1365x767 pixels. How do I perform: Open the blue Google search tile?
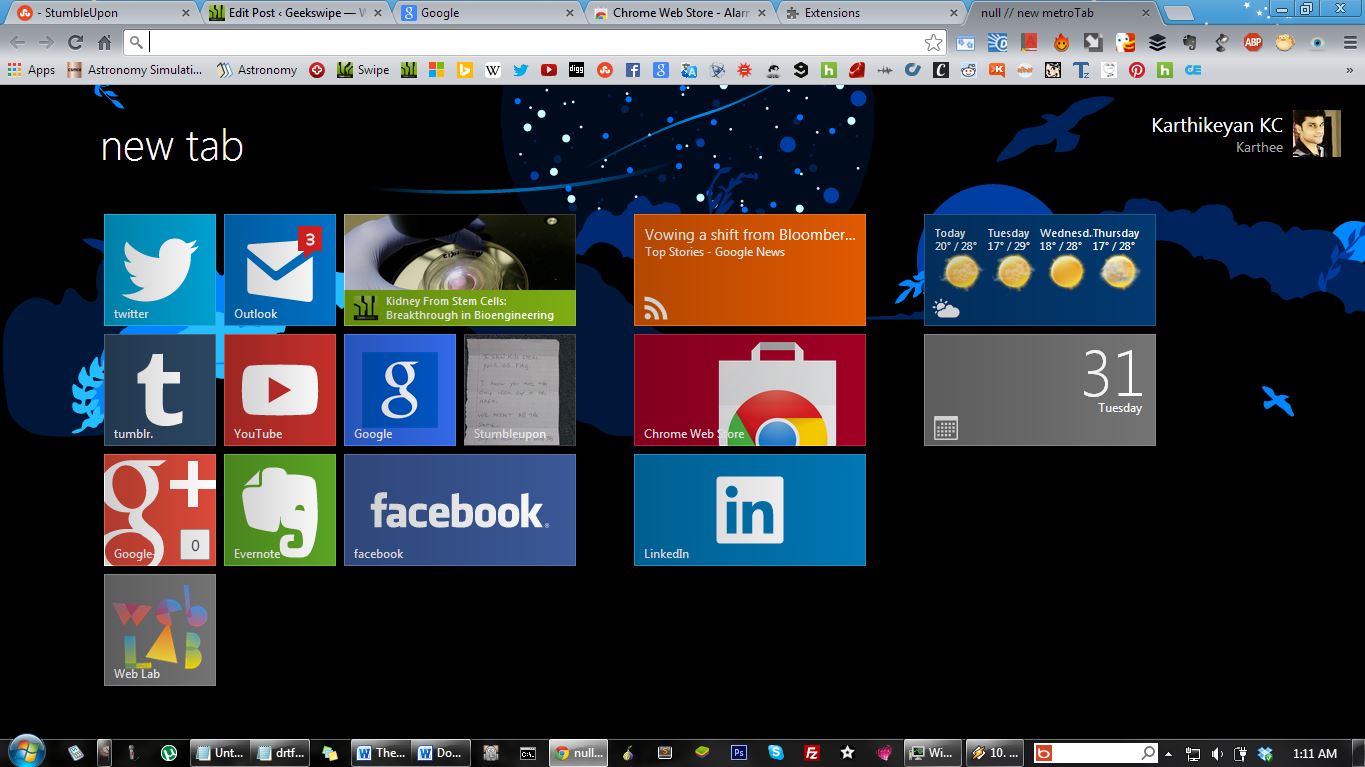[400, 390]
